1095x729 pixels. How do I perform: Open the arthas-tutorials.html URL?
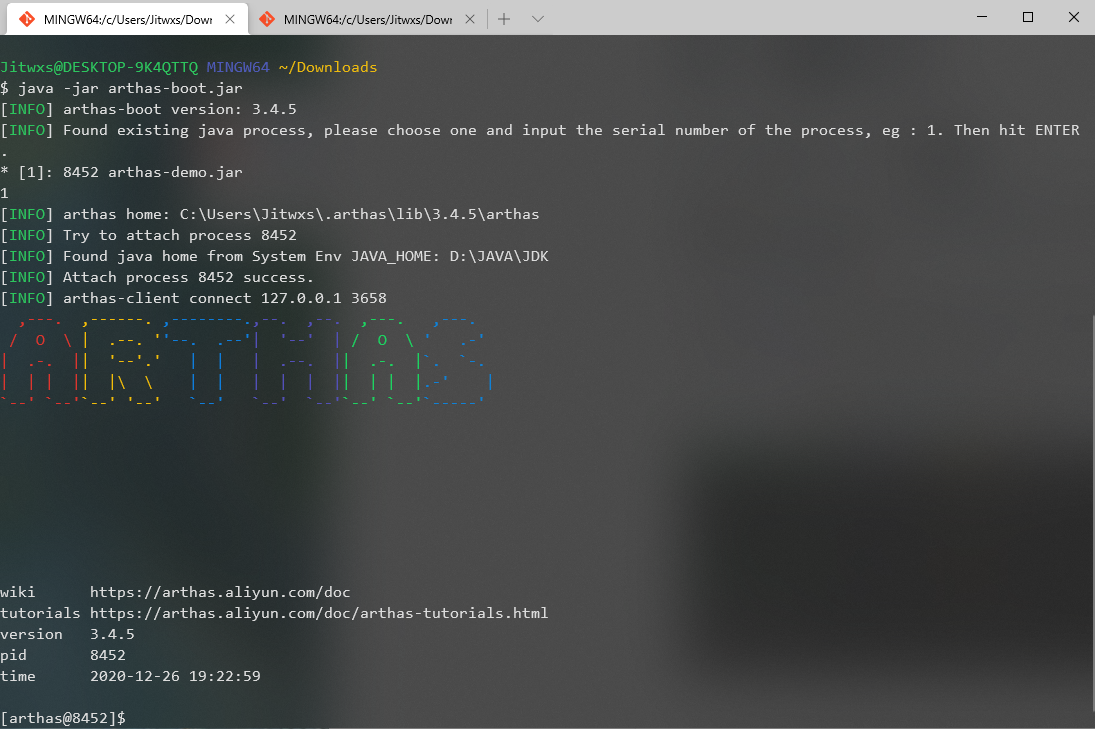click(x=319, y=613)
